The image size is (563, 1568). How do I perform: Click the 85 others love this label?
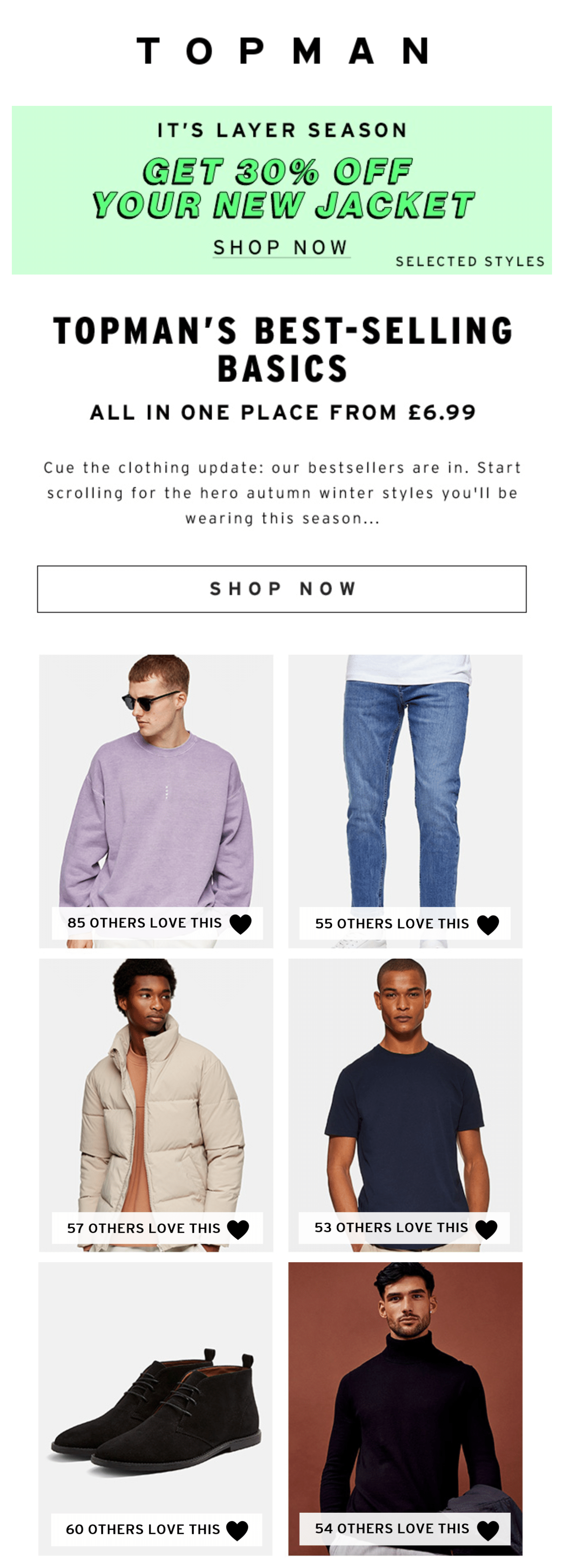(144, 923)
